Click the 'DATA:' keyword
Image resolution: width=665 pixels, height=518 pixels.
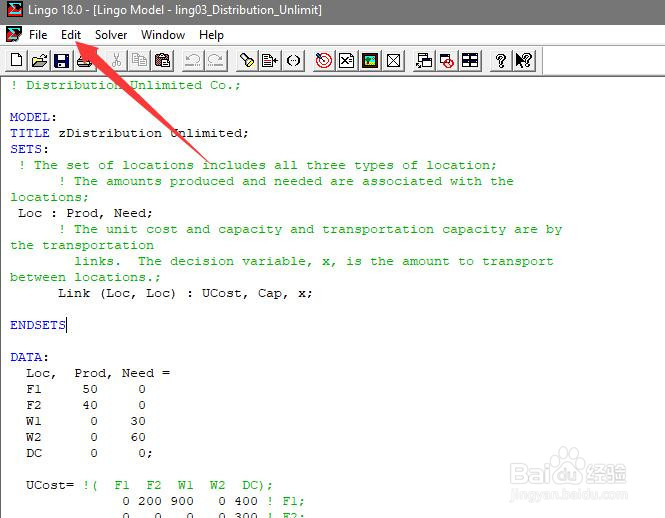[x=29, y=357]
